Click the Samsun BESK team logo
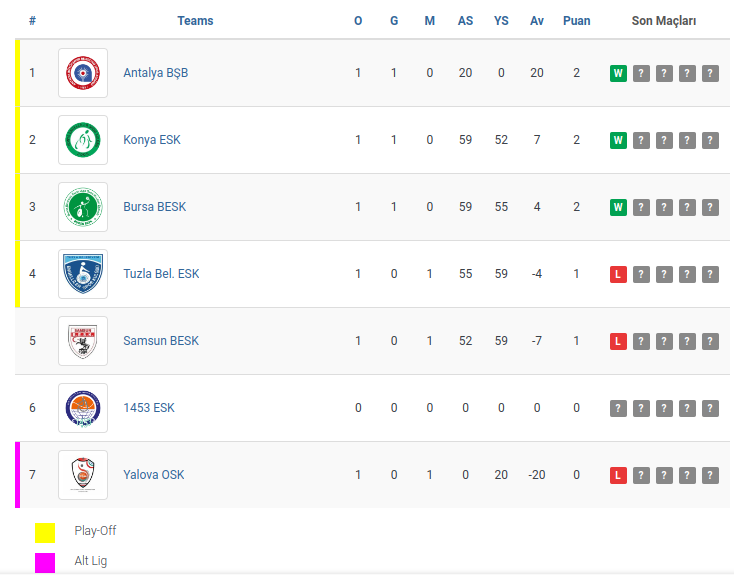The width and height of the screenshot is (734, 575). click(83, 341)
